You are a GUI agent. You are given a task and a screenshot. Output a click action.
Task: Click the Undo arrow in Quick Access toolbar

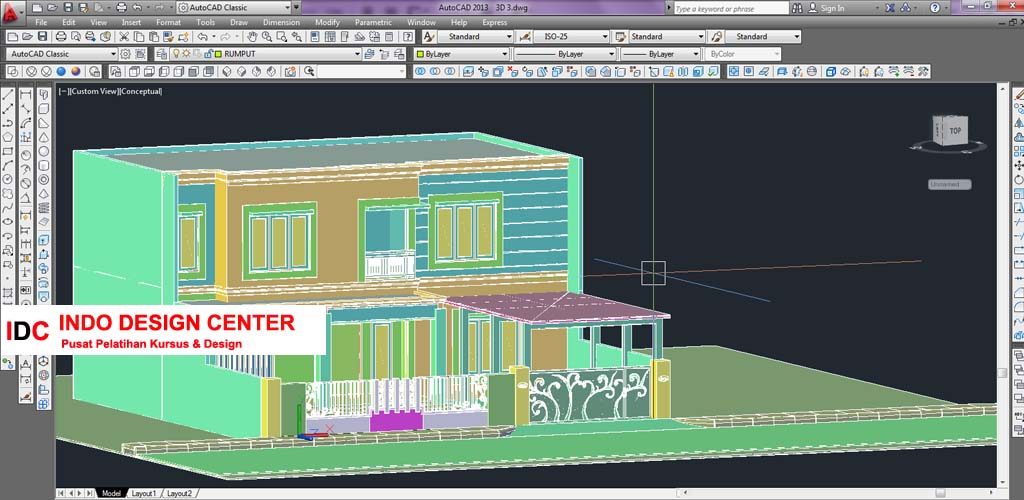[x=136, y=8]
